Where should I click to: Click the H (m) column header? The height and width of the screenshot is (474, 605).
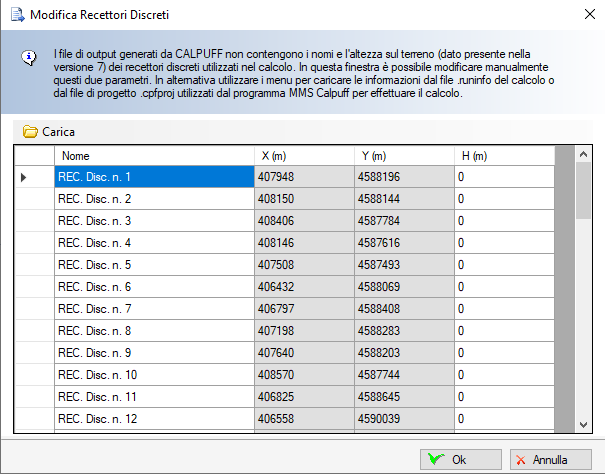point(503,156)
